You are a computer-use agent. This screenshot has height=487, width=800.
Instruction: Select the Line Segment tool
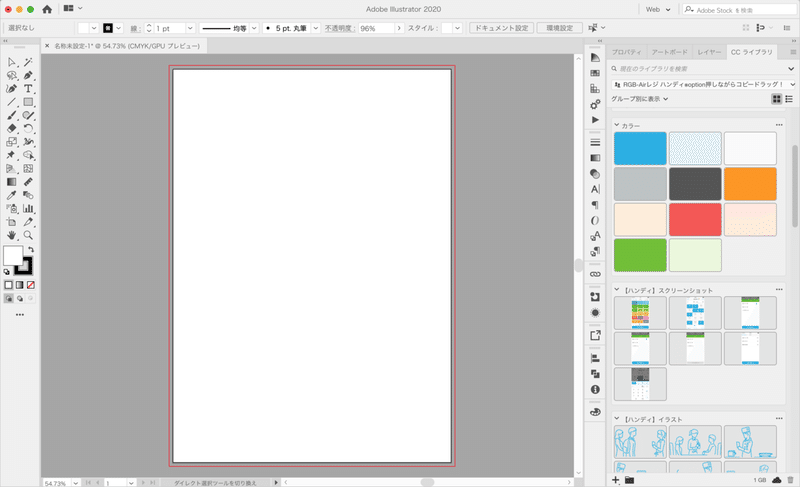point(11,102)
